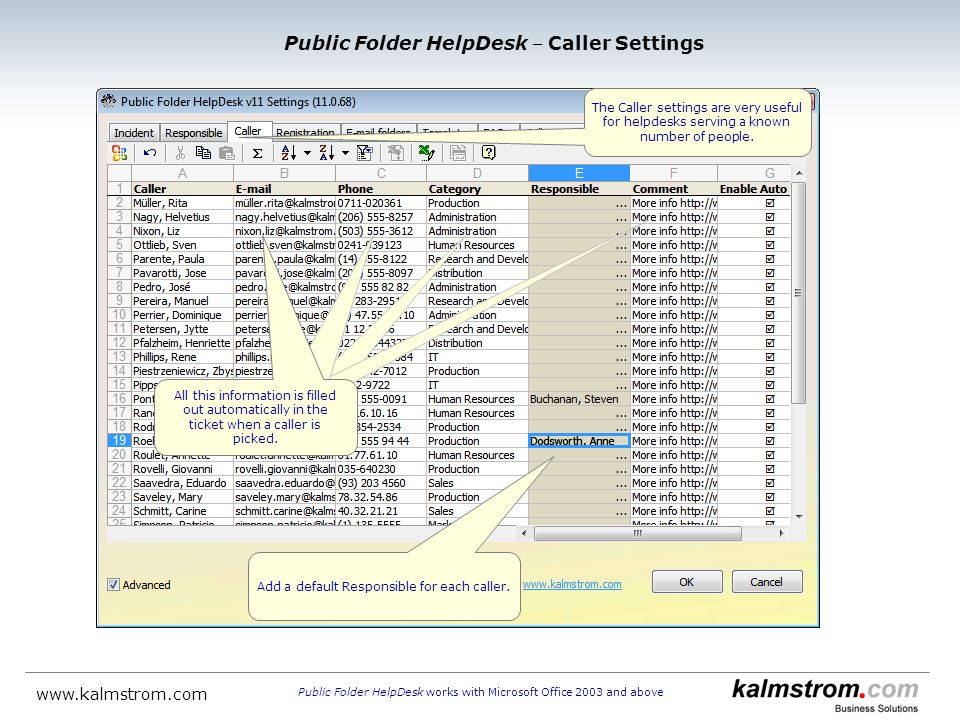Click the Office-style menu icon in the toolbar
The width and height of the screenshot is (960, 720).
[119, 153]
